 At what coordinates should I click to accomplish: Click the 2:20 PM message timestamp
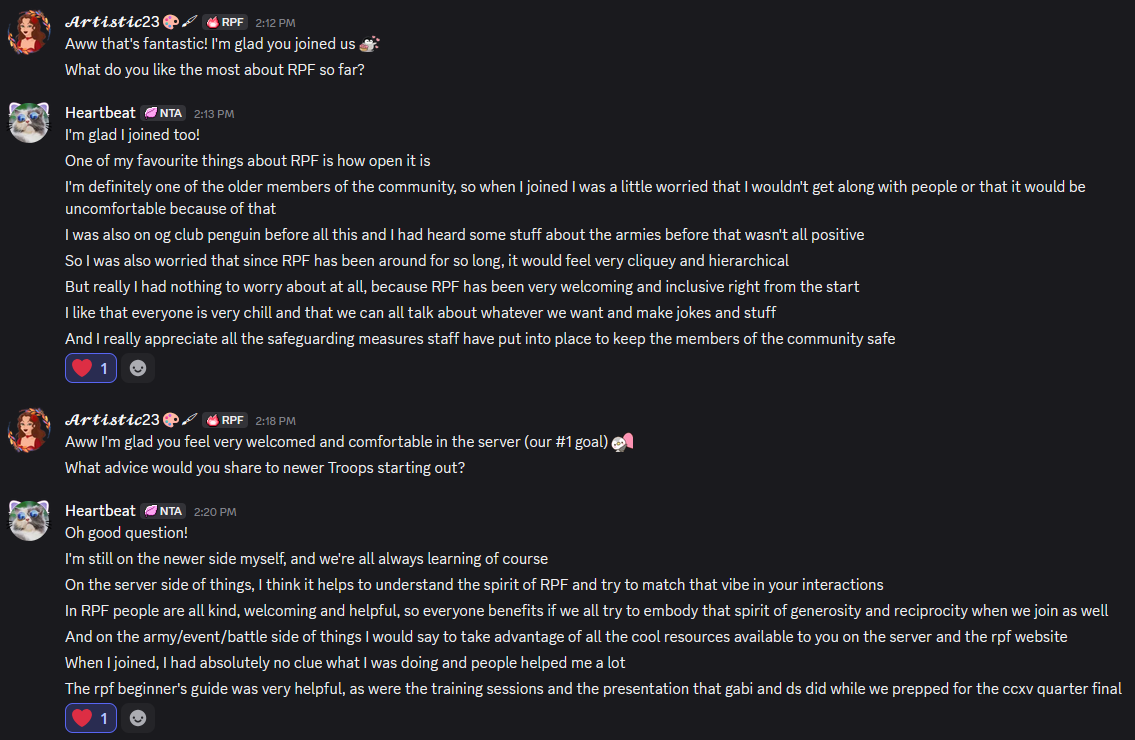click(216, 512)
